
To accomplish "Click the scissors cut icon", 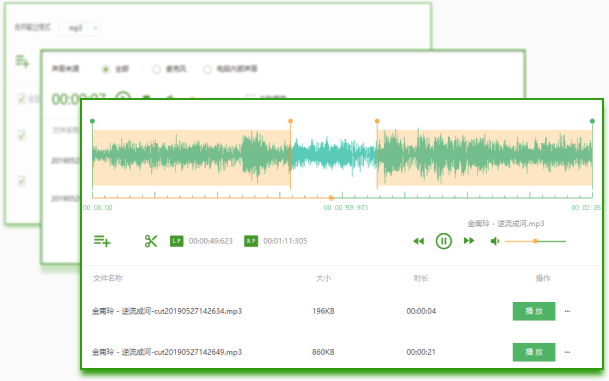I will click(x=151, y=241).
